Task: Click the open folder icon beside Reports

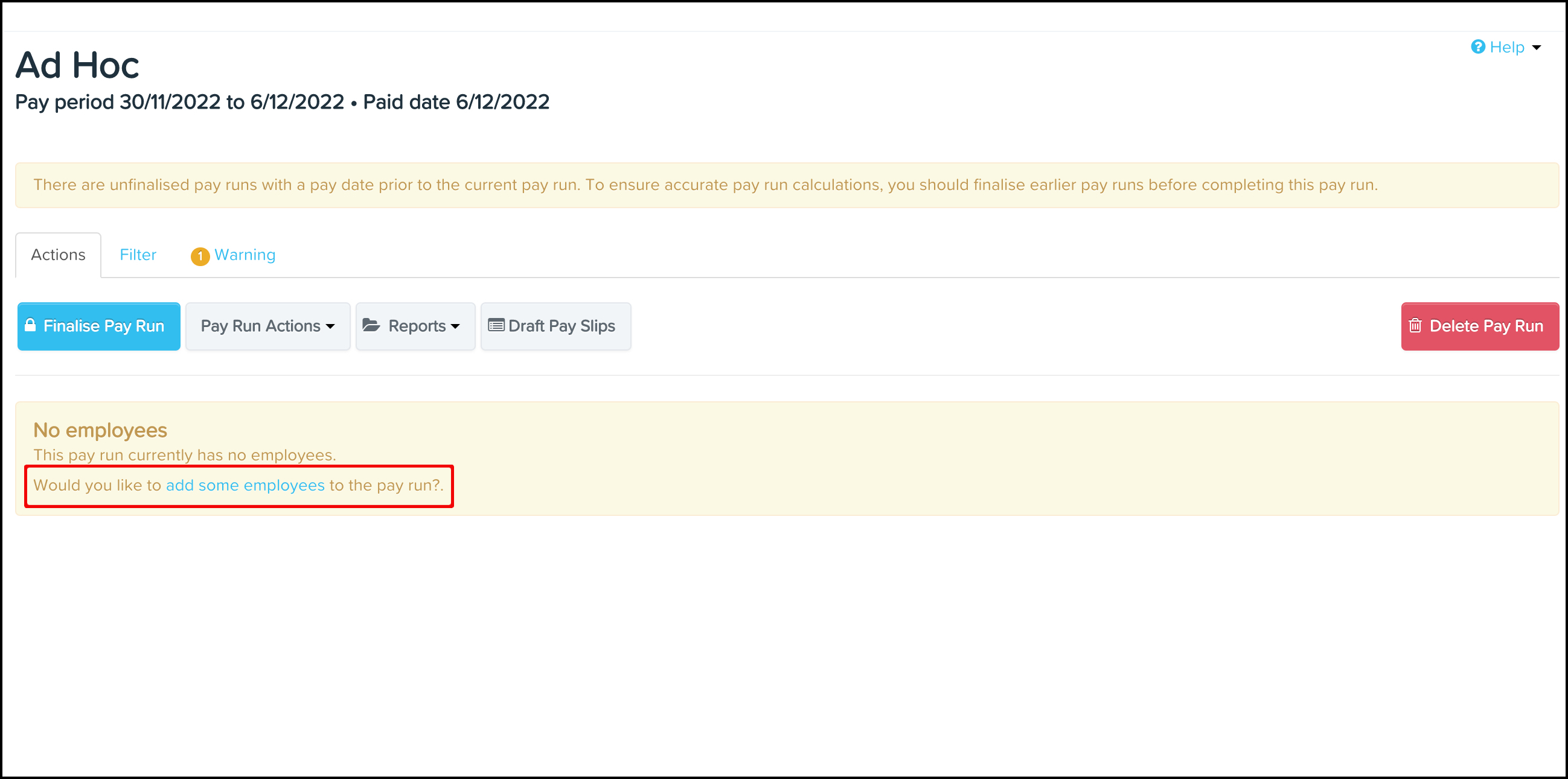Action: [371, 325]
